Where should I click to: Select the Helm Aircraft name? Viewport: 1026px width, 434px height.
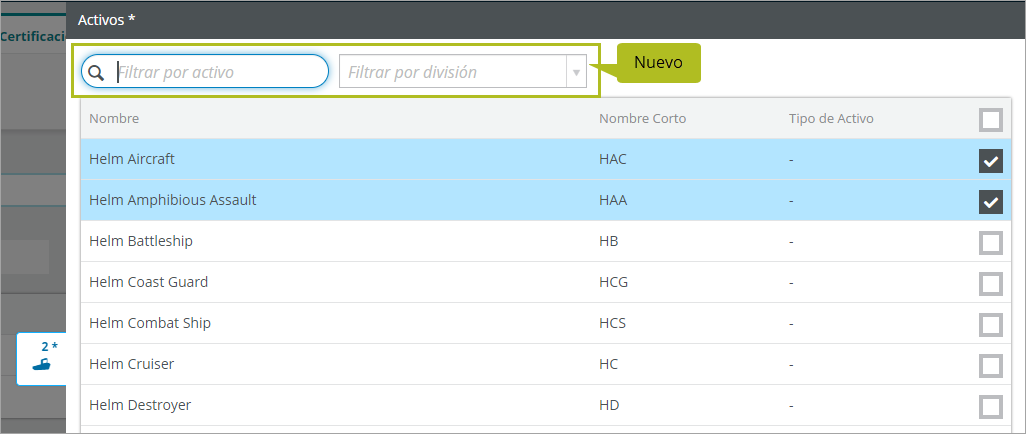click(132, 159)
